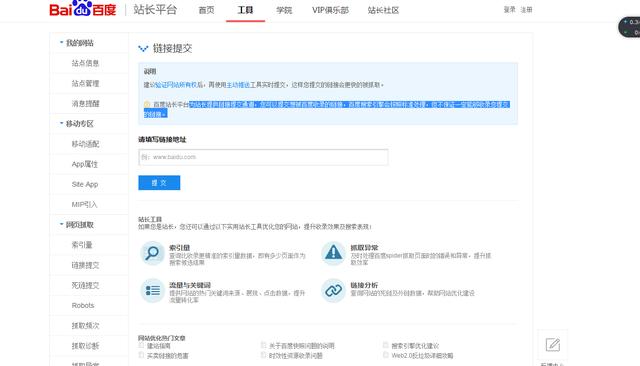Click the Baidu paw logo
Screen dimensions: 640x366
[82, 8]
